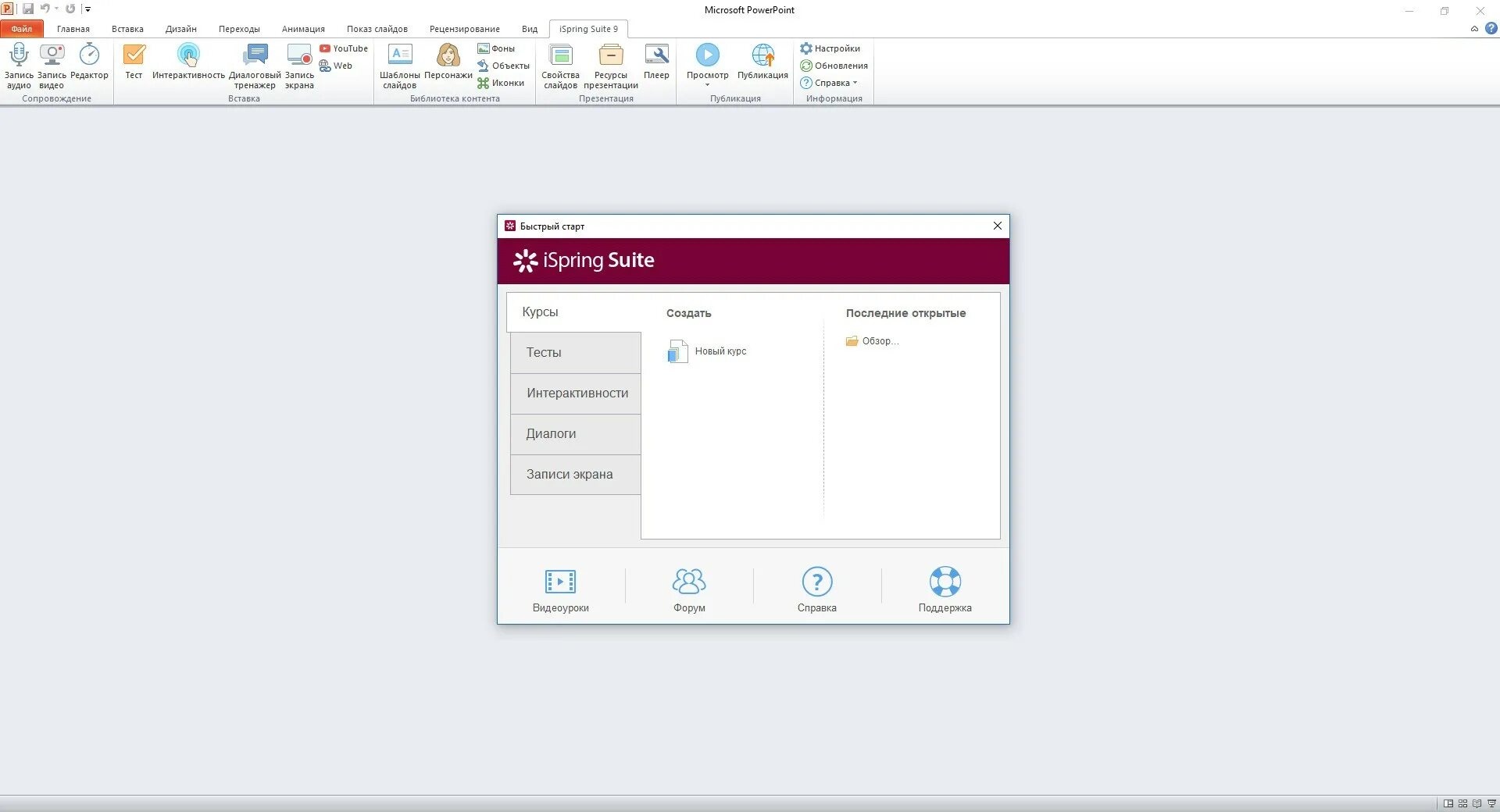The width and height of the screenshot is (1500, 812).
Task: Switch to the Рецензирование tab
Action: 465,29
